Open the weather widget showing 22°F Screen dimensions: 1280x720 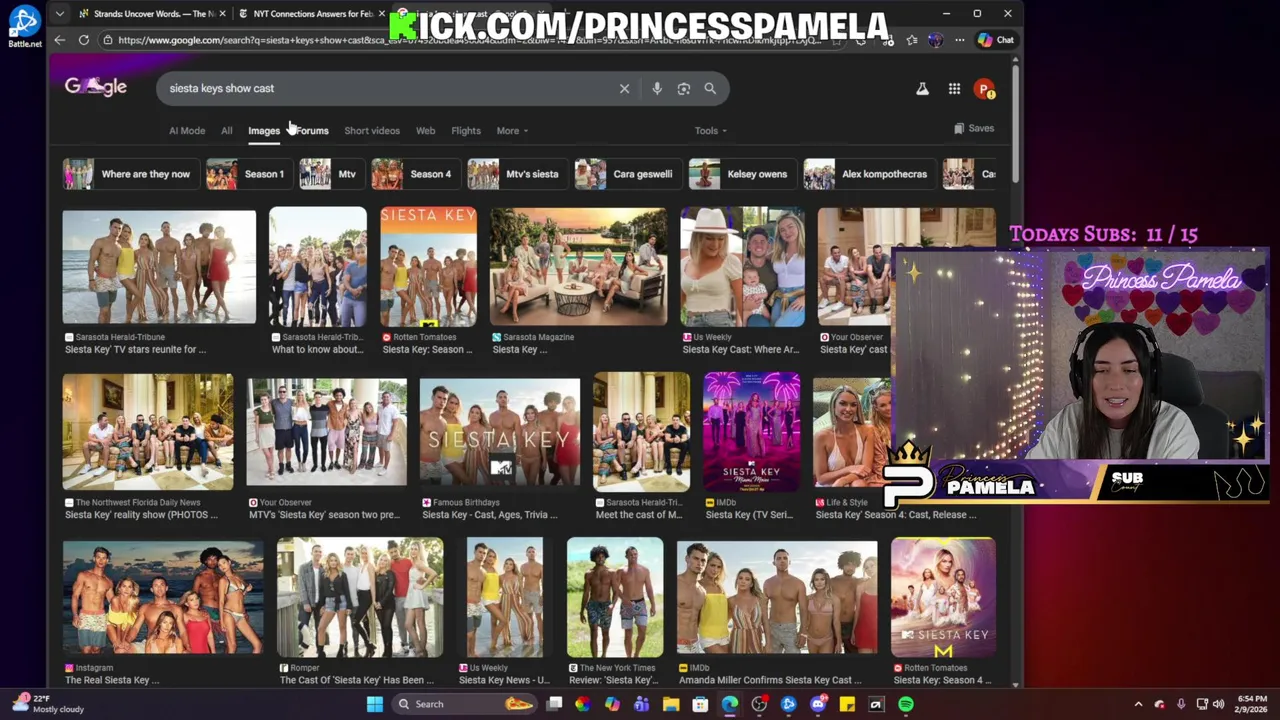pyautogui.click(x=48, y=704)
